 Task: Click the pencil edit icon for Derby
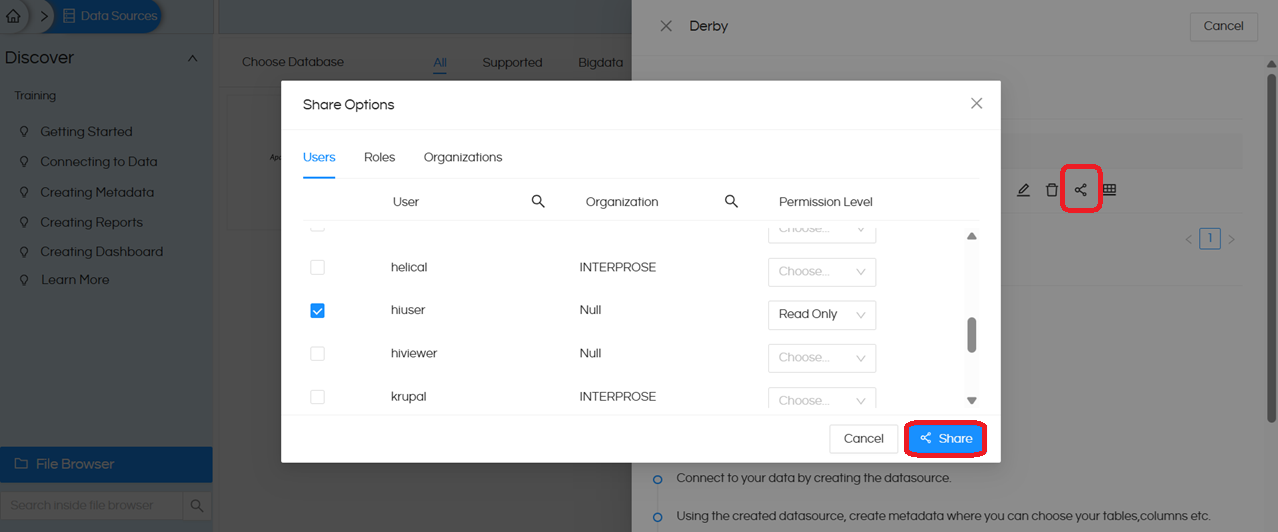1023,190
